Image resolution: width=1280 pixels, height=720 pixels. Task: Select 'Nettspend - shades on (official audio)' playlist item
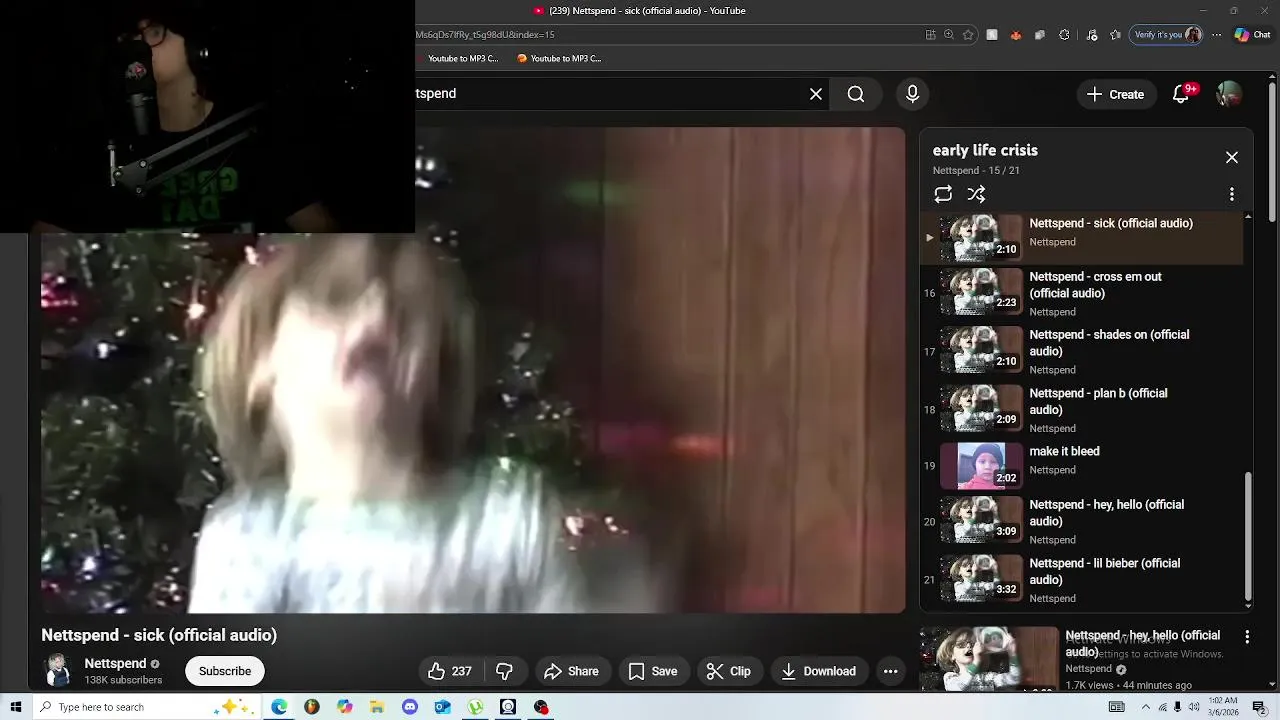click(x=1081, y=351)
